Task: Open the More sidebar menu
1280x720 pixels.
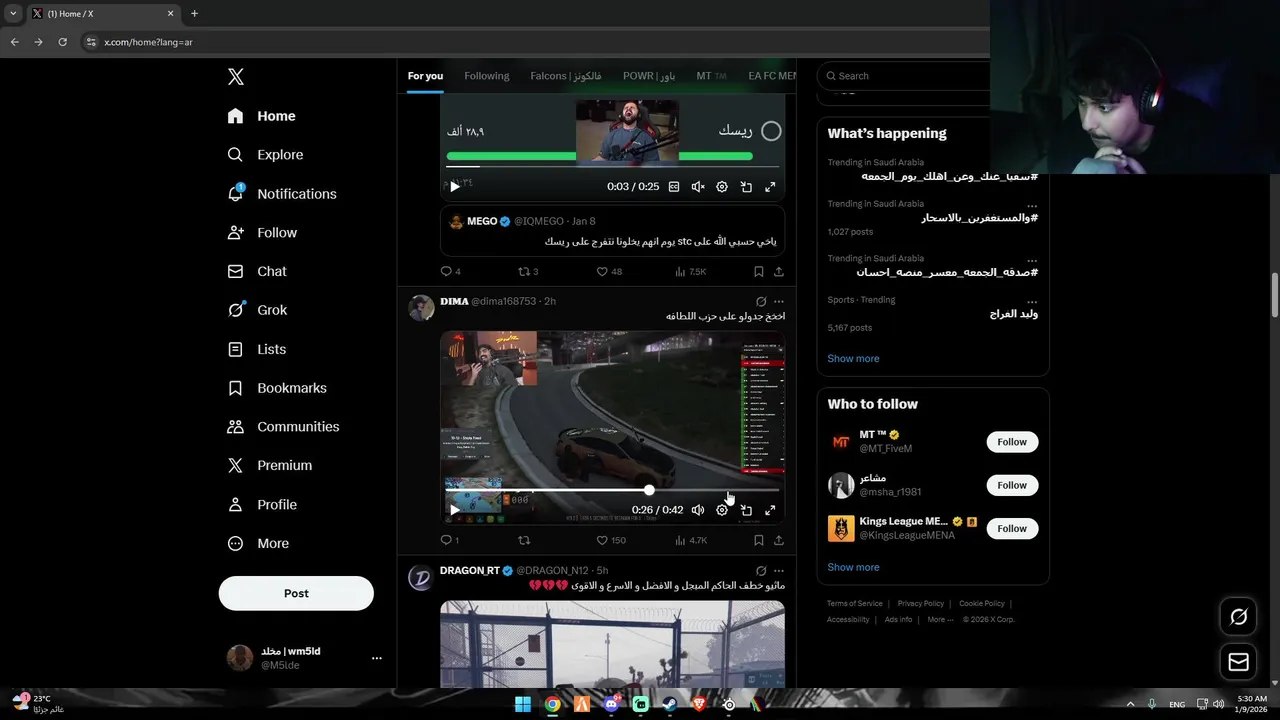Action: 258,544
